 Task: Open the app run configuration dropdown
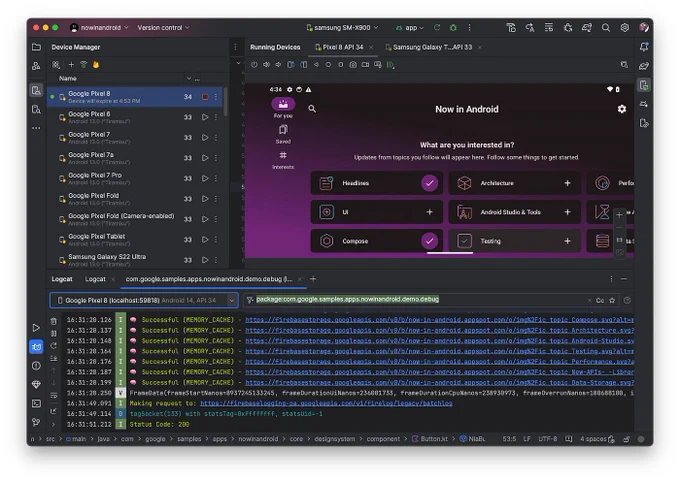click(410, 27)
